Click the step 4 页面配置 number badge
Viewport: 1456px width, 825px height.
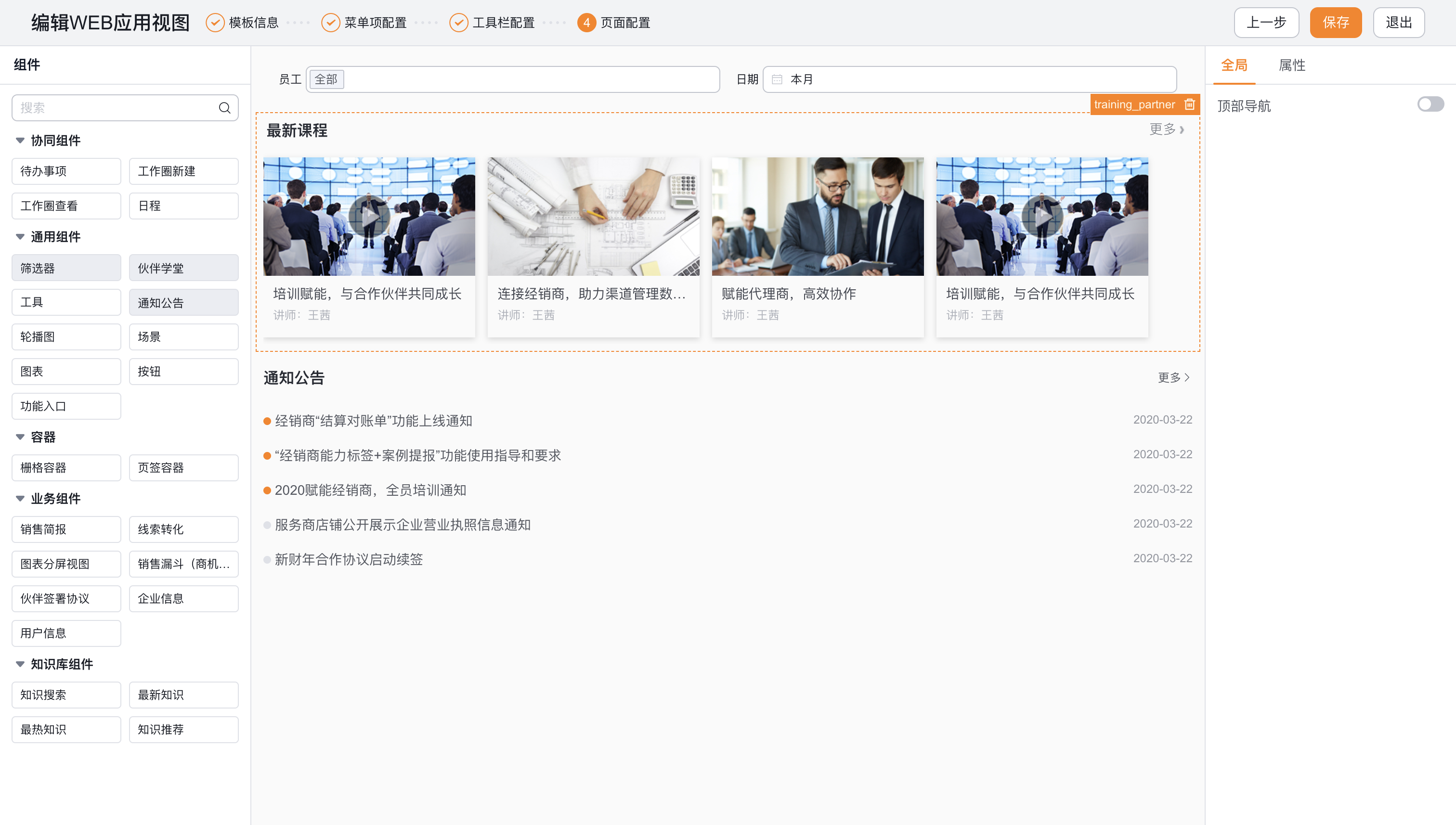[586, 23]
